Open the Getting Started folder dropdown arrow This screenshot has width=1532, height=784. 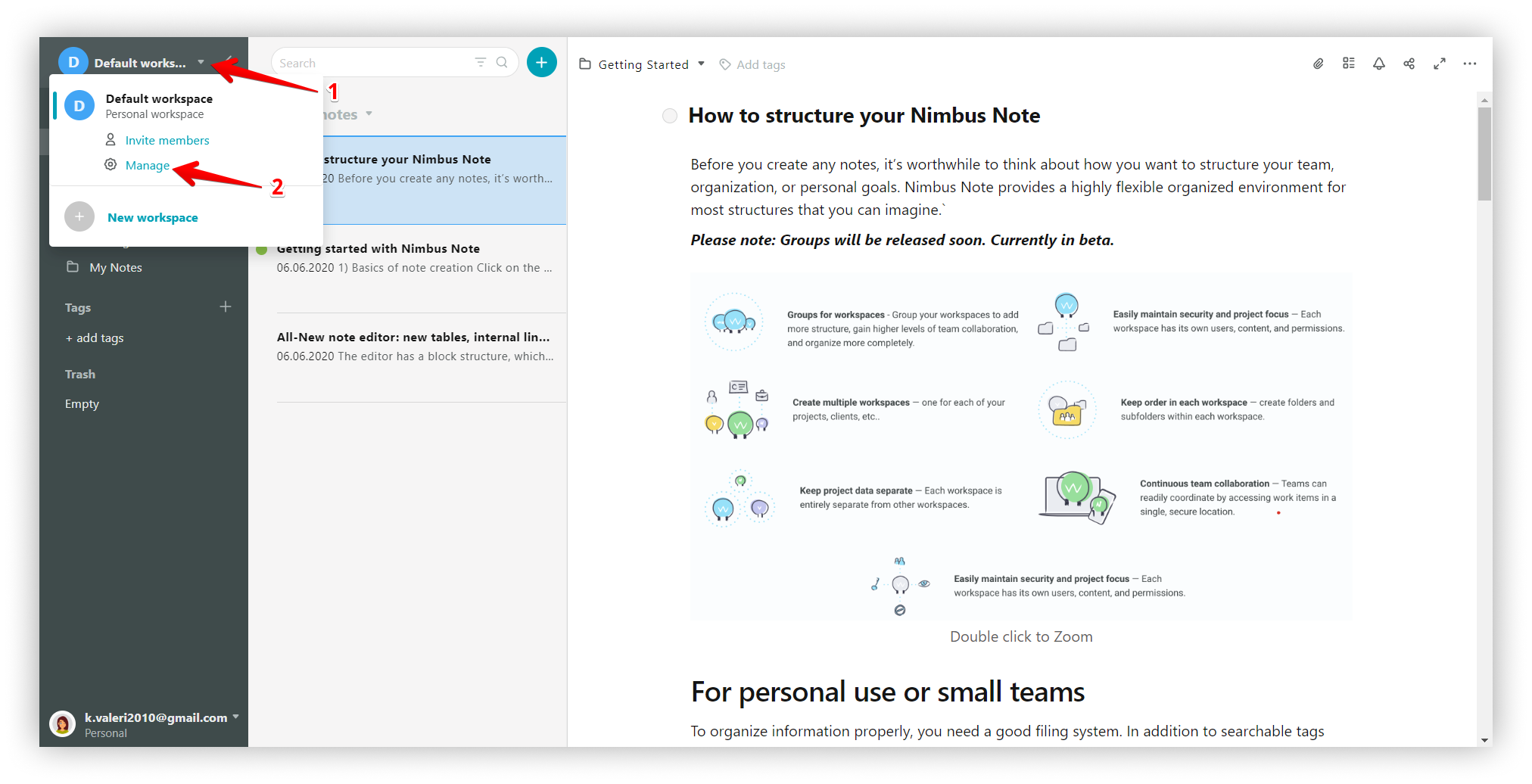(702, 64)
